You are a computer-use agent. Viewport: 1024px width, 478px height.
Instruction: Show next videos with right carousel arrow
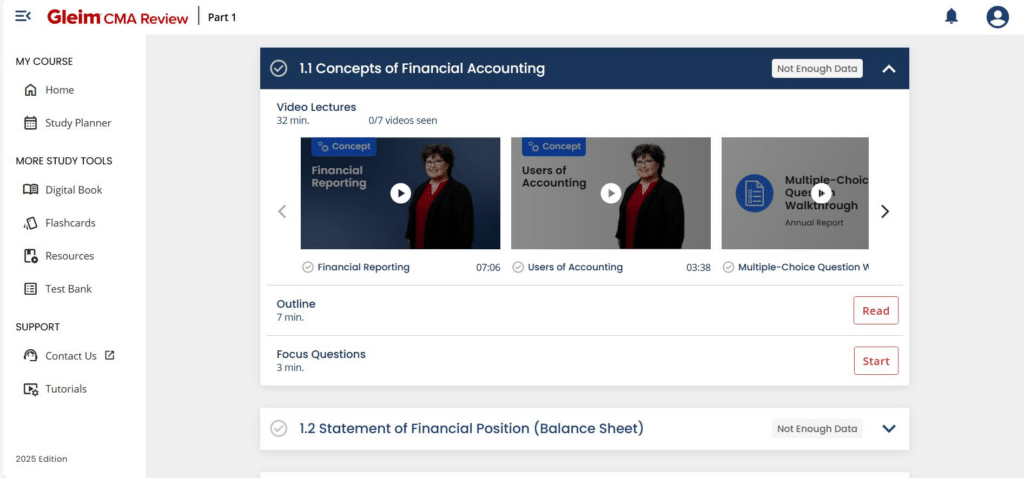[885, 212]
